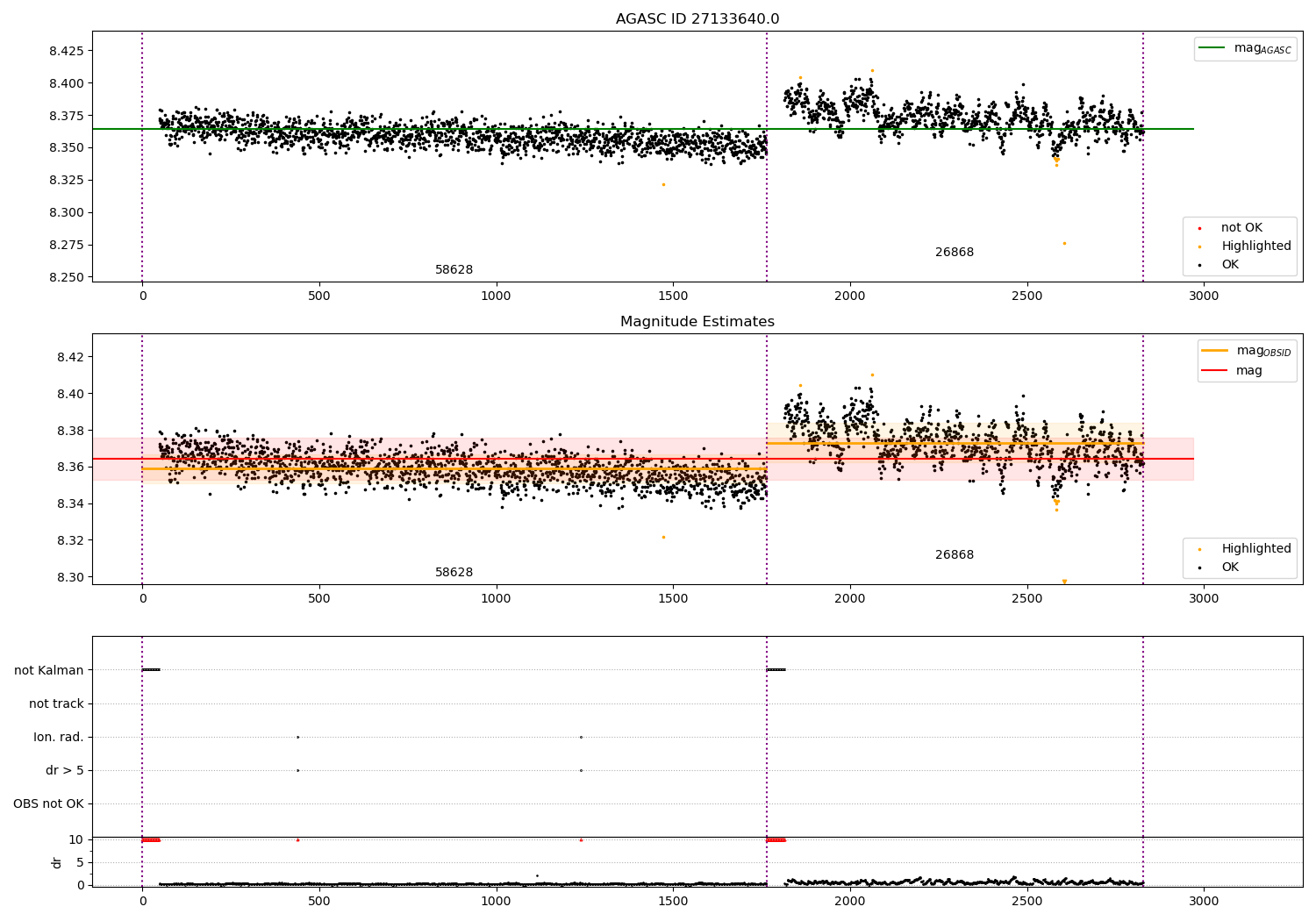Click the 8.325 tick label on top plot
The image size is (1316, 921).
point(67,180)
